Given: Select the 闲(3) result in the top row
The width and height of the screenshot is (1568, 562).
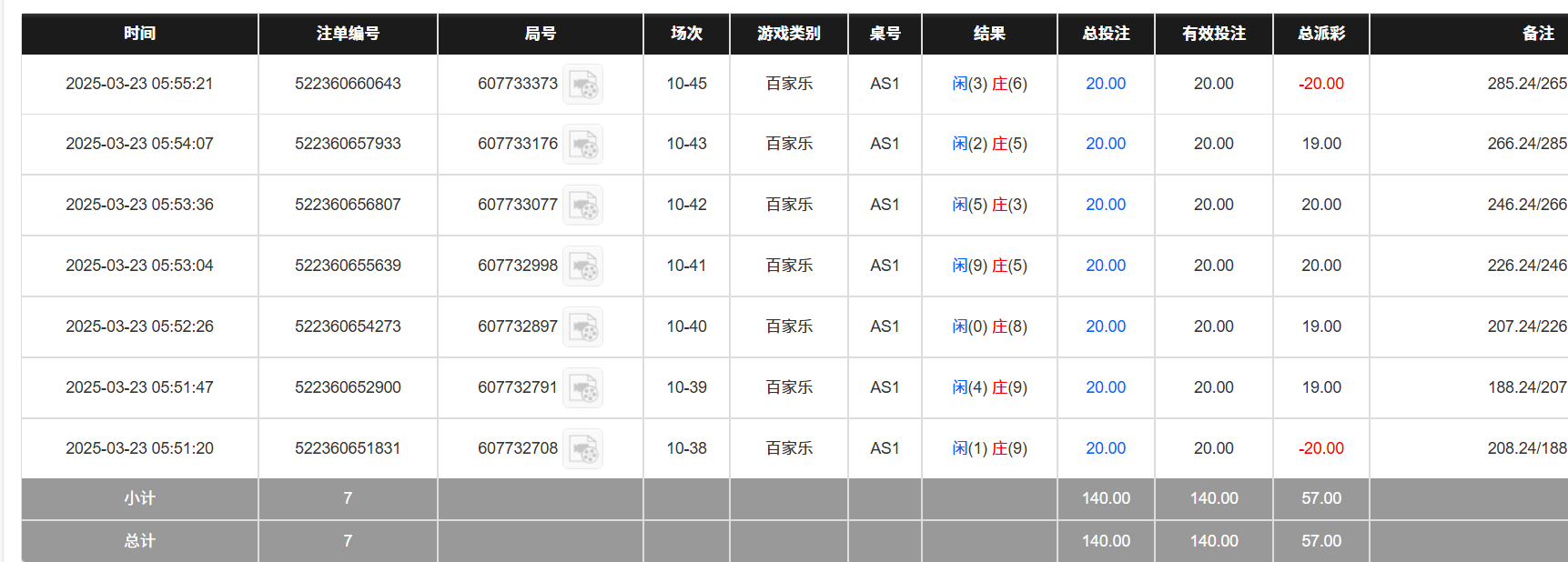Looking at the screenshot, I should point(967,84).
